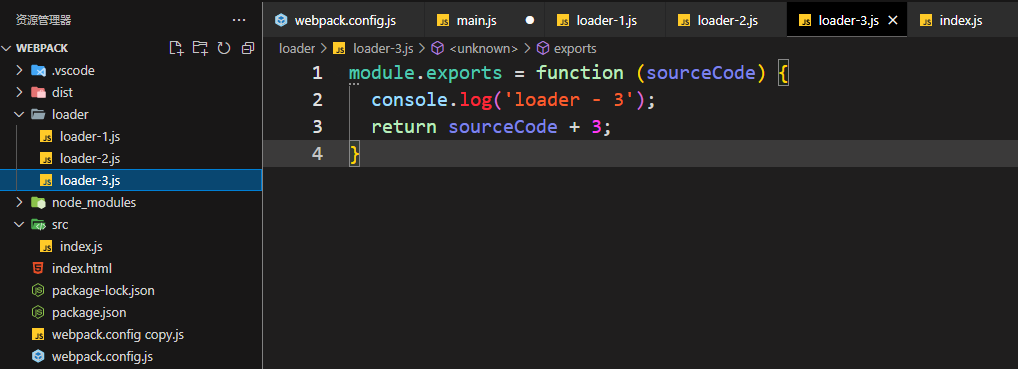Collapse all folders in explorer
Image resolution: width=1018 pixels, height=369 pixels.
point(247,48)
